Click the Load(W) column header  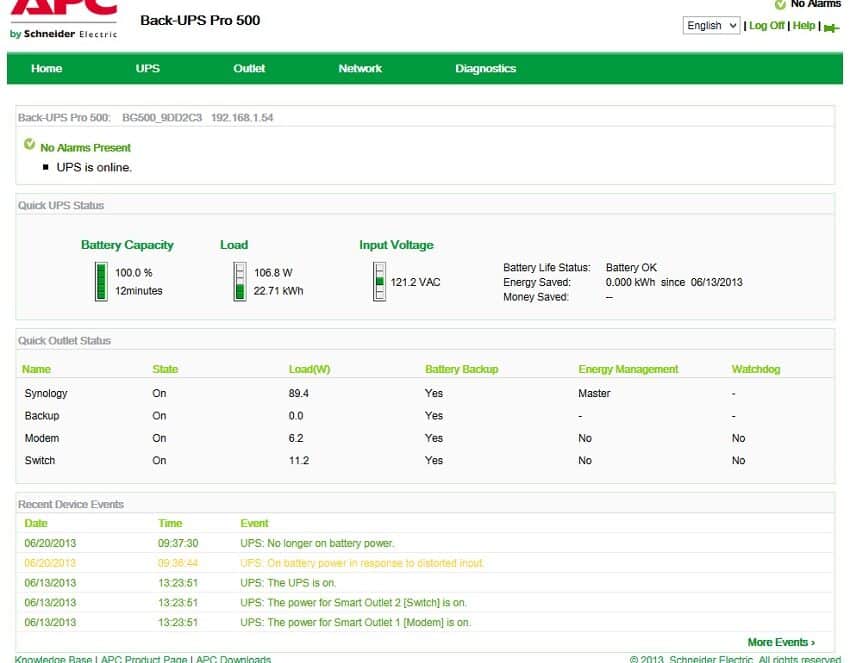point(310,369)
